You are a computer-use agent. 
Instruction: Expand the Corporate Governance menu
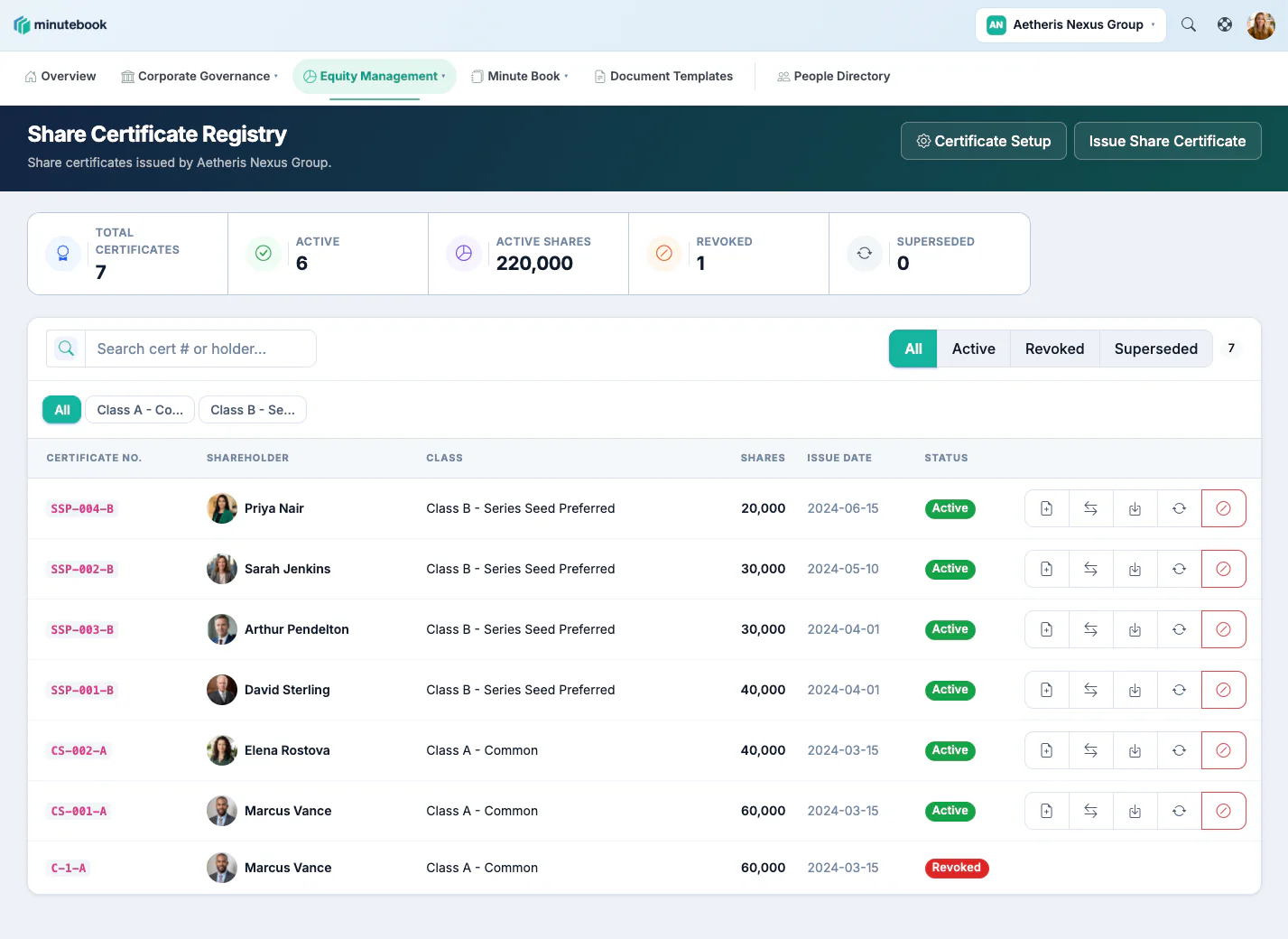point(199,77)
